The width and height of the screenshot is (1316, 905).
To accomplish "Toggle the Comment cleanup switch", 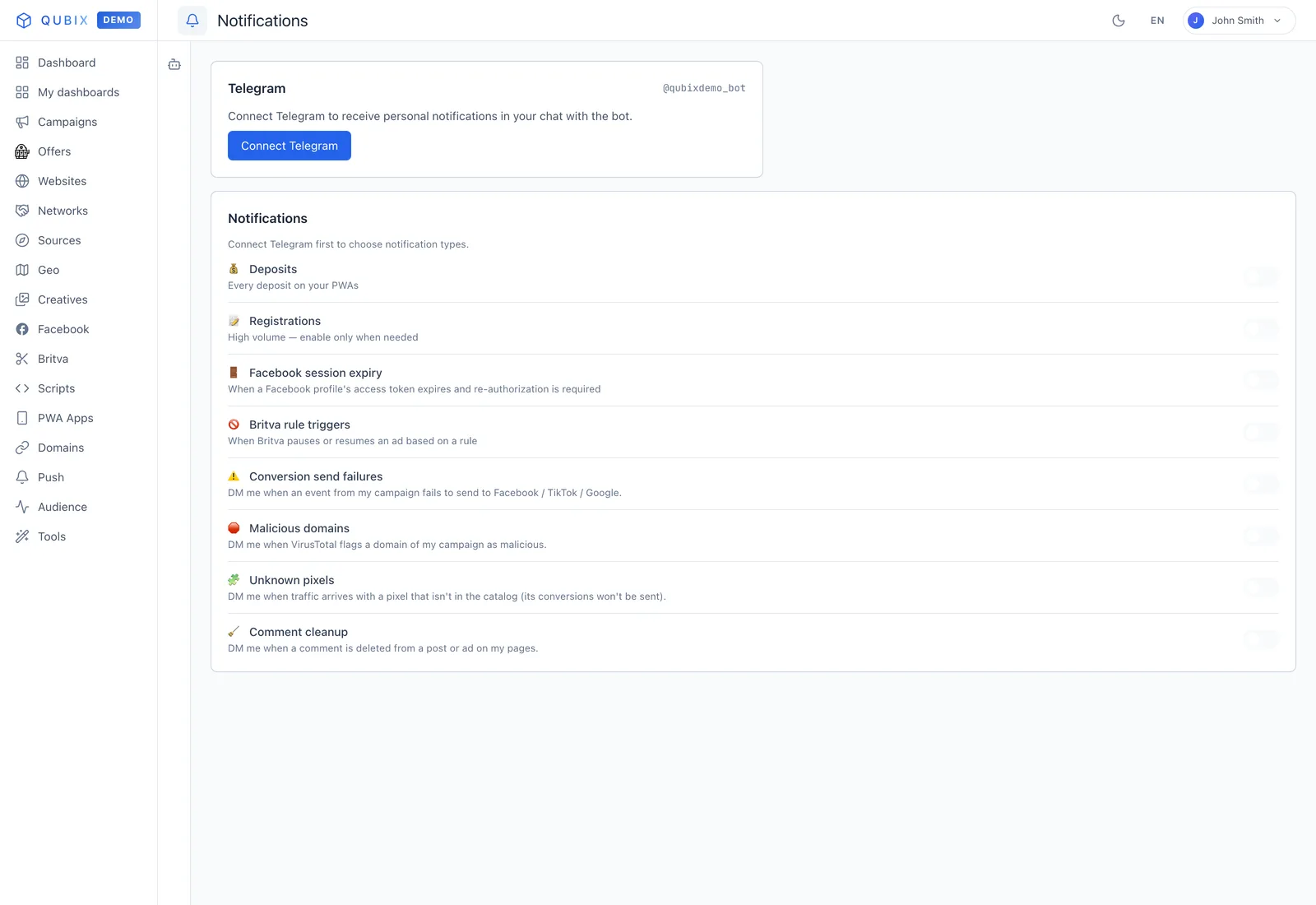I will pyautogui.click(x=1261, y=639).
